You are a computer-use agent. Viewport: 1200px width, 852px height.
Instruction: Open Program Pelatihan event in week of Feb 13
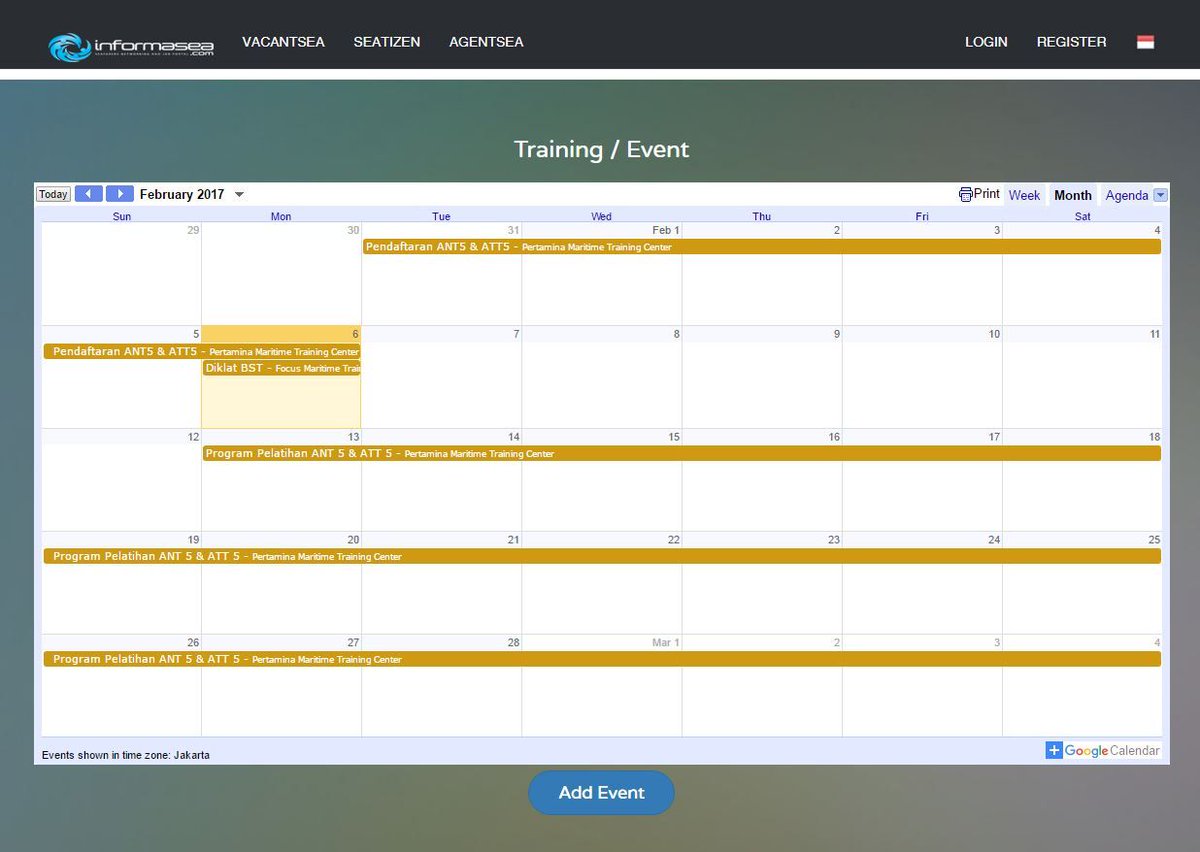click(x=682, y=453)
